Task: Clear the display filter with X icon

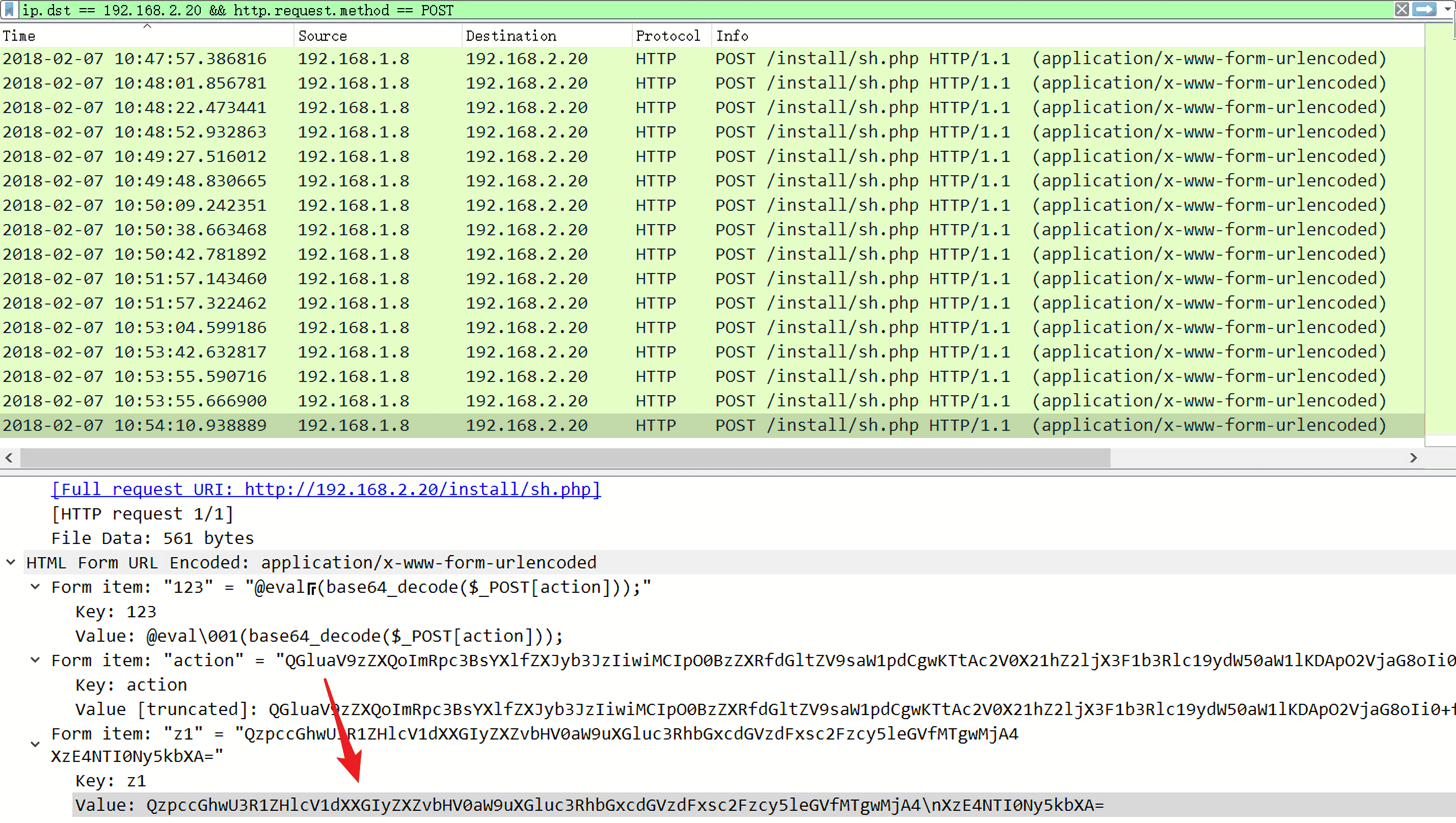Action: point(1401,10)
